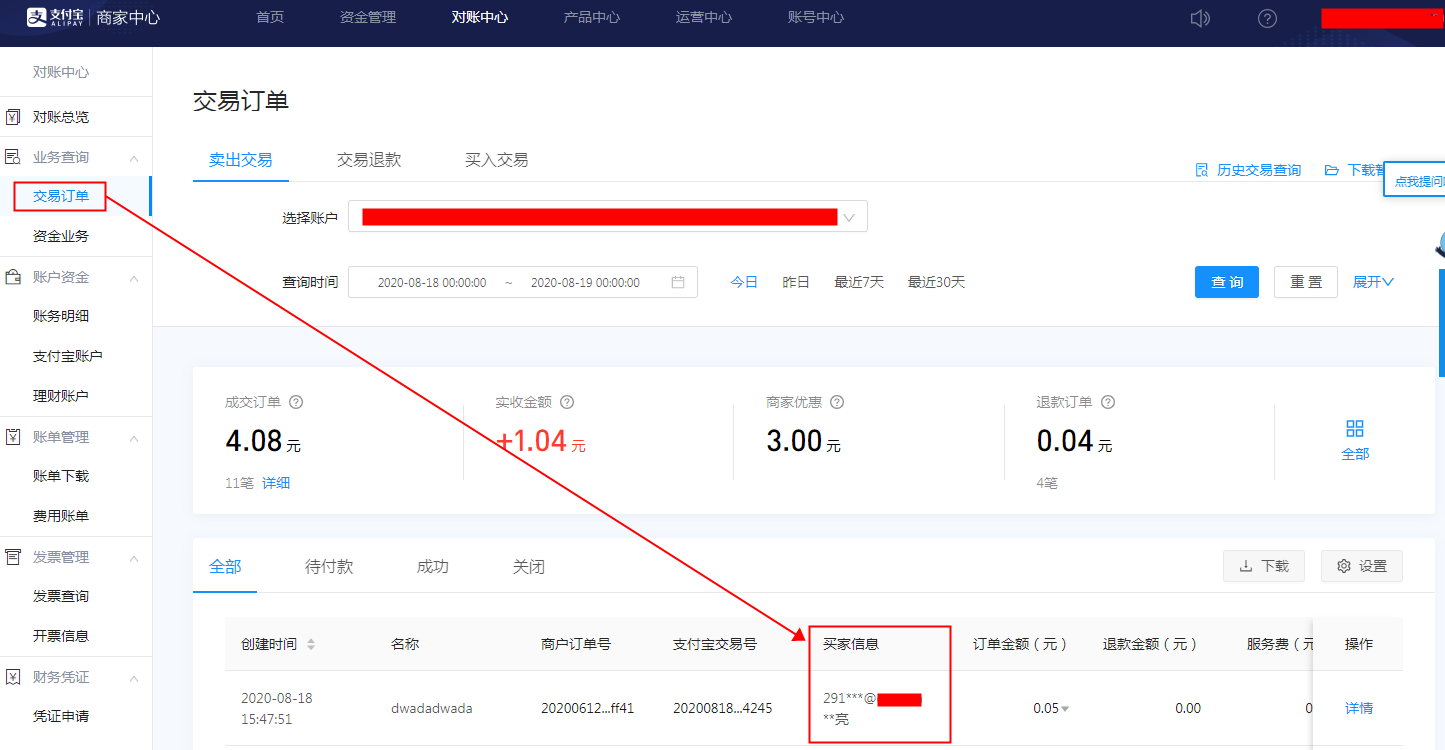Filter by 最近30天 quick range
Viewport: 1445px width, 750px height.
[x=937, y=282]
